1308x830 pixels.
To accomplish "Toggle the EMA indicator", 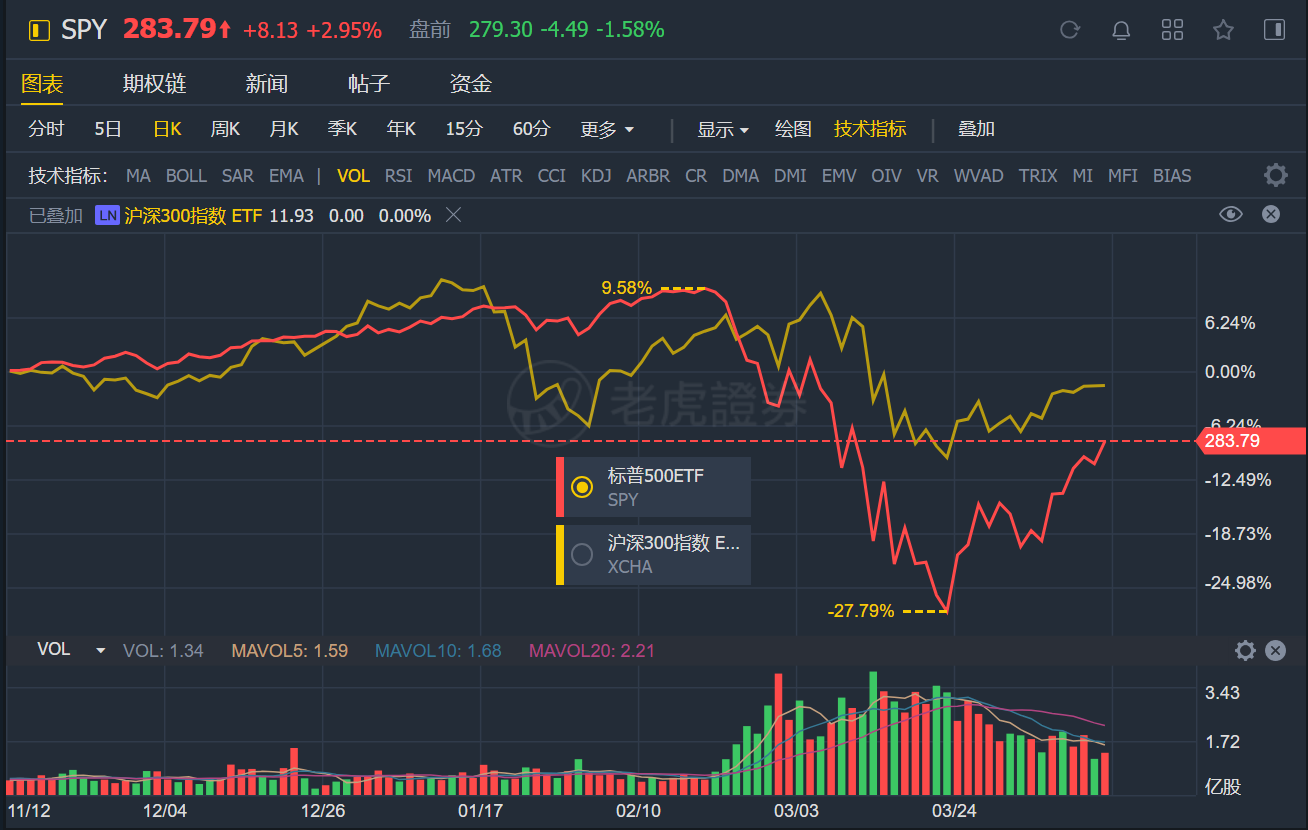I will click(x=286, y=176).
